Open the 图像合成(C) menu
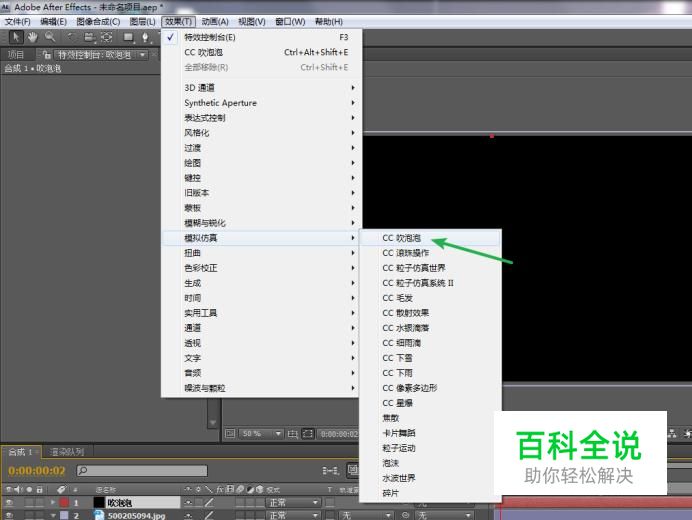692x520 pixels. tap(98, 22)
